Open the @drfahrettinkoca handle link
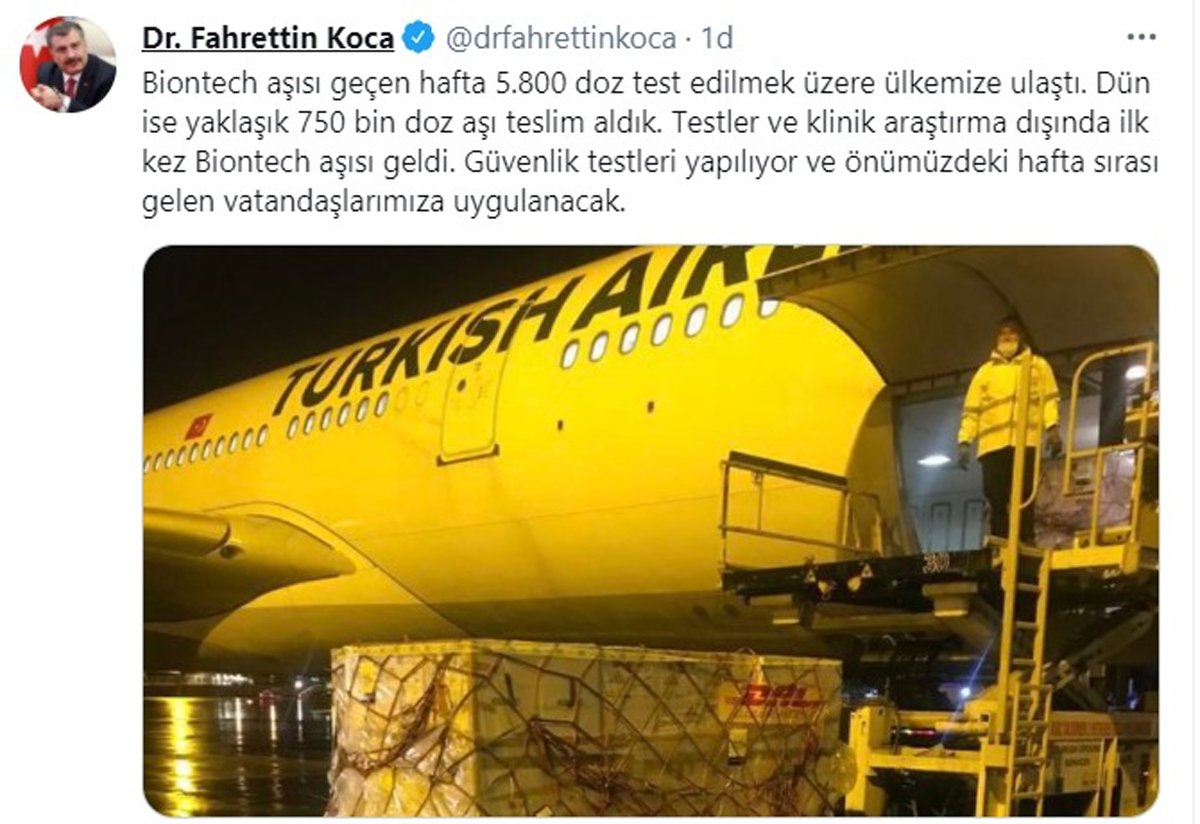The width and height of the screenshot is (1200, 824). point(561,38)
